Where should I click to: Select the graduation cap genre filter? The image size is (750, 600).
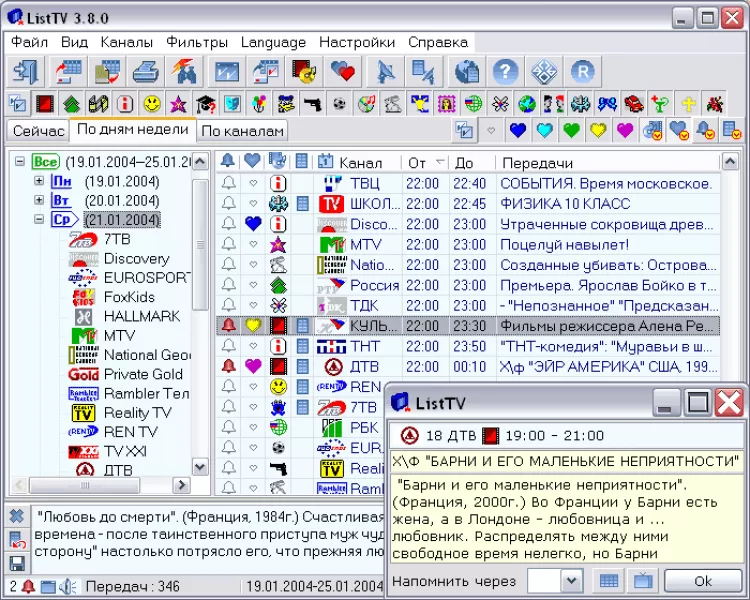205,103
